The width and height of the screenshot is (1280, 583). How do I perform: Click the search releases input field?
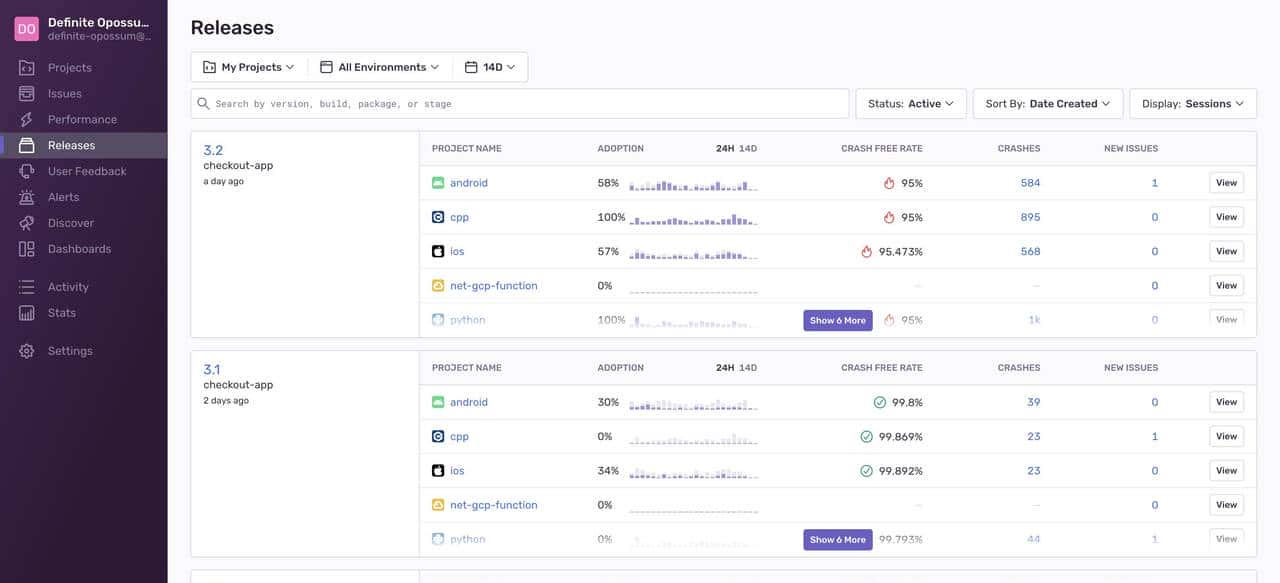(x=520, y=104)
